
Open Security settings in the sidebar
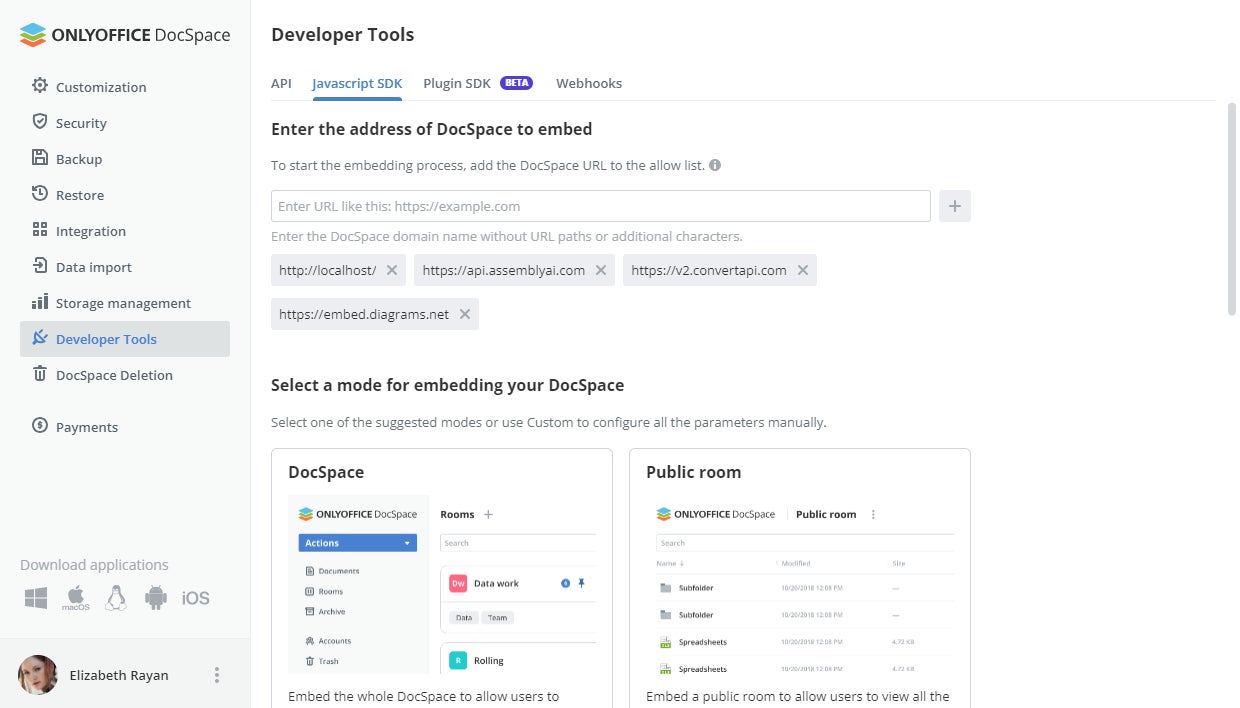click(x=81, y=123)
